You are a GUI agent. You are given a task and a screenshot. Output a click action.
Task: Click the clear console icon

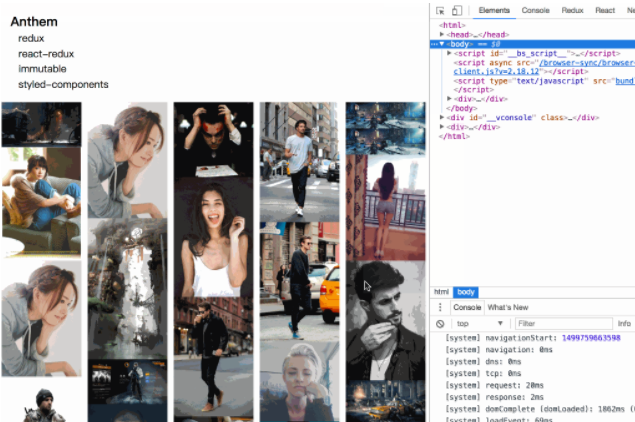click(x=440, y=324)
